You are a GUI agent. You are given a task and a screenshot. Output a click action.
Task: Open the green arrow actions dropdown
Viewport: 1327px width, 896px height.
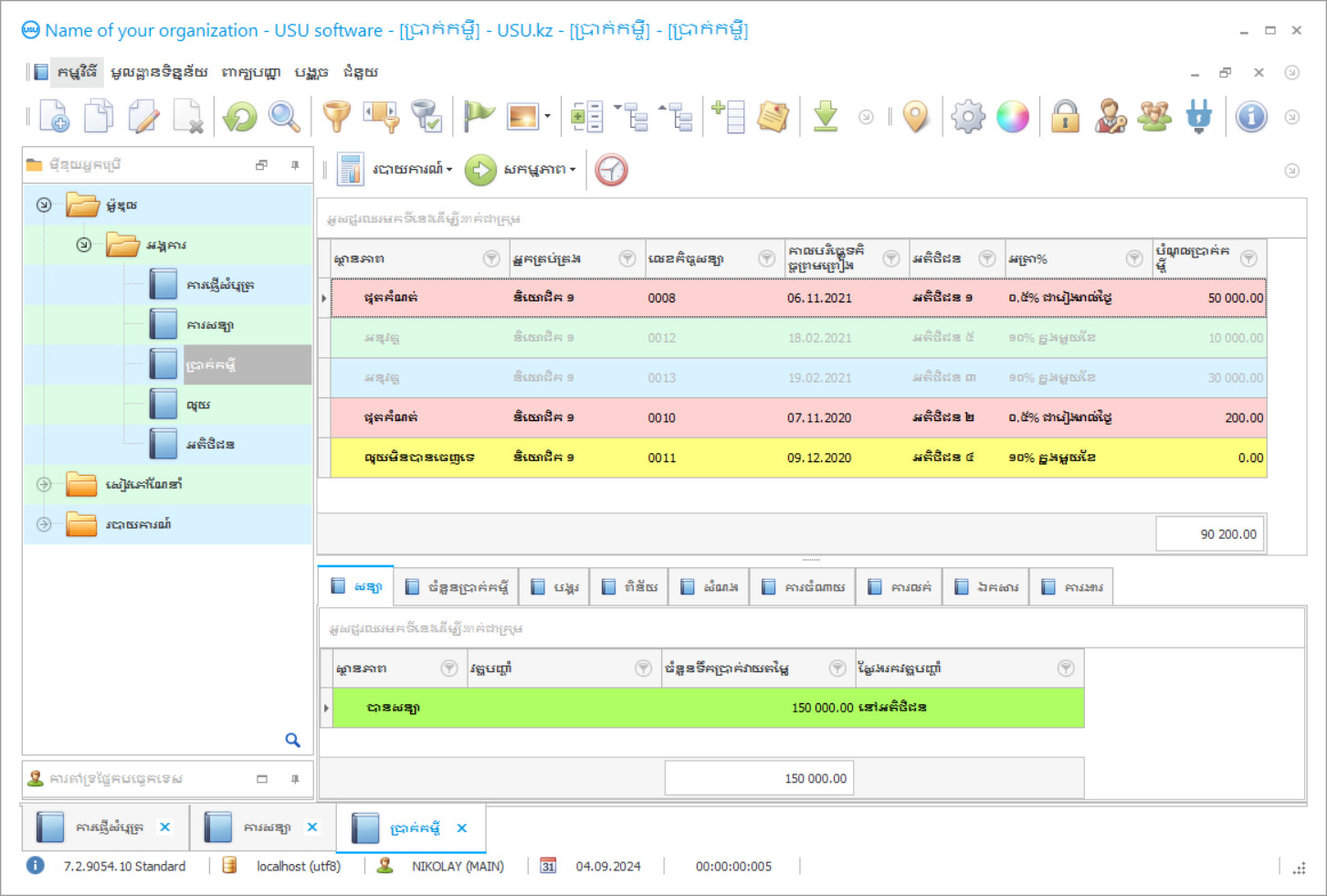[521, 170]
